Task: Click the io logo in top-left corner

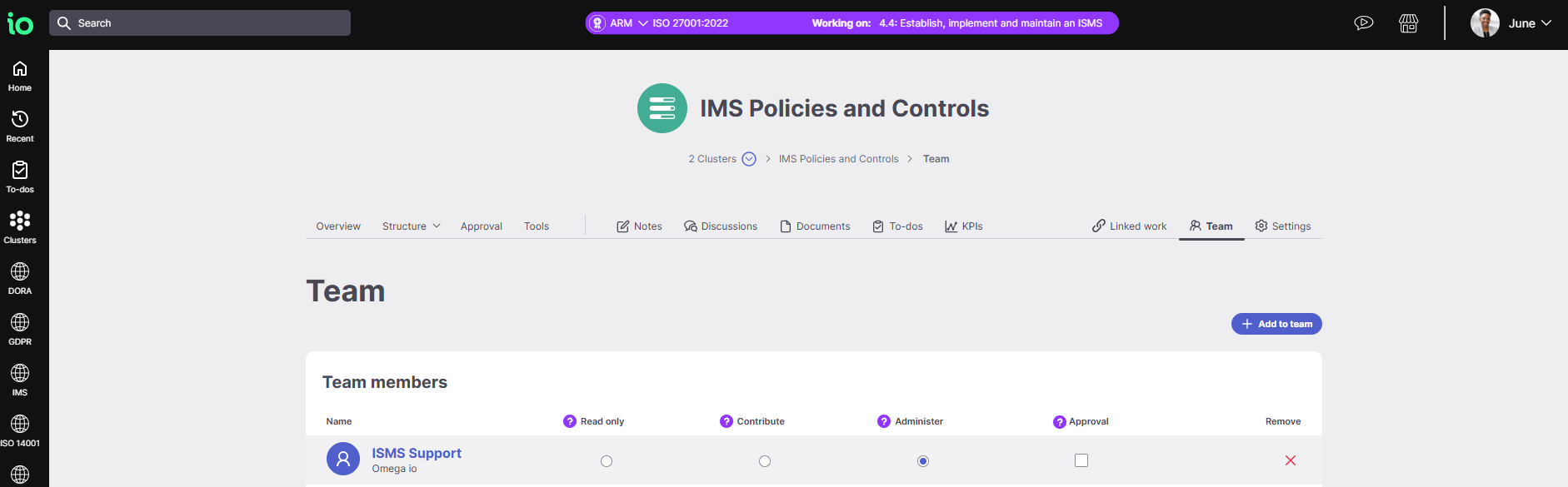Action: click(x=20, y=23)
